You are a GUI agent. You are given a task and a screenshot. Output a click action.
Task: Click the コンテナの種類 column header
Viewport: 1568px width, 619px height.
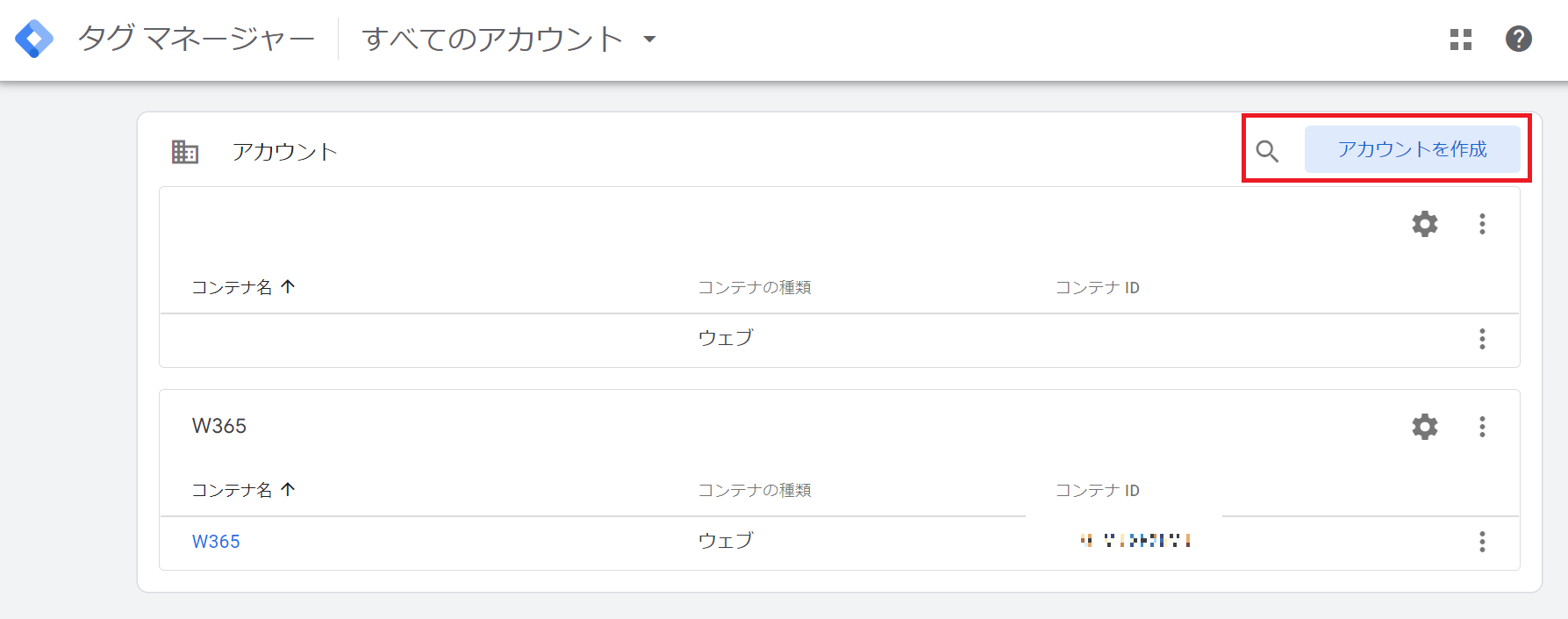[x=754, y=287]
